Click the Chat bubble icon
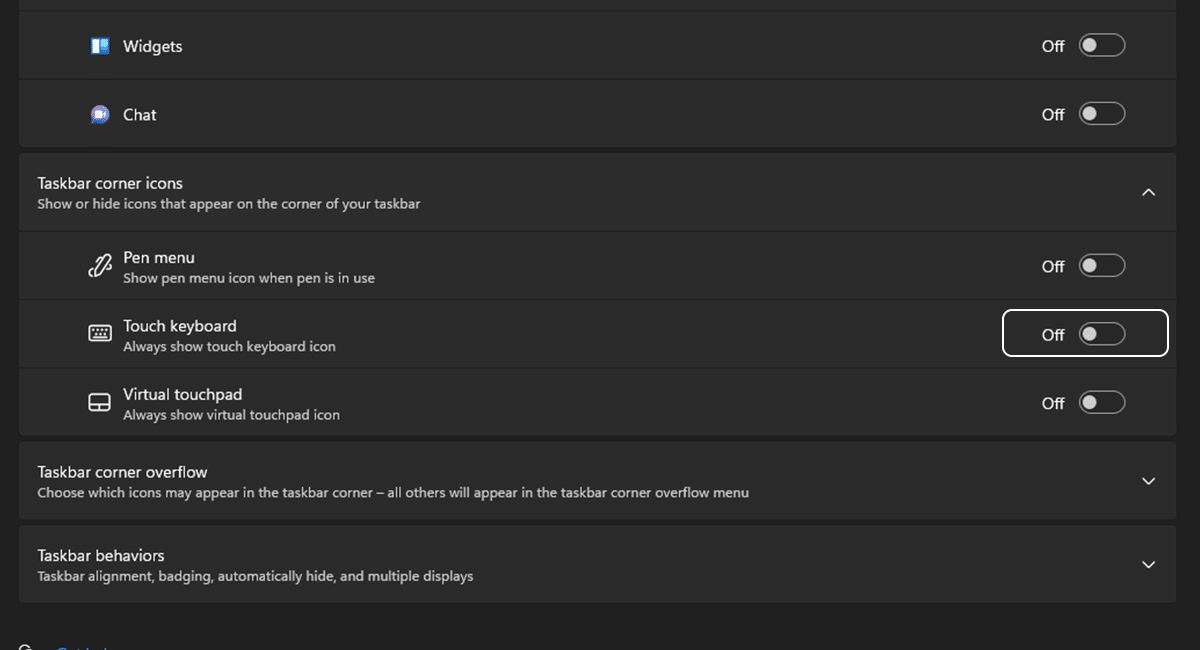Image resolution: width=1200 pixels, height=650 pixels. pyautogui.click(x=100, y=115)
